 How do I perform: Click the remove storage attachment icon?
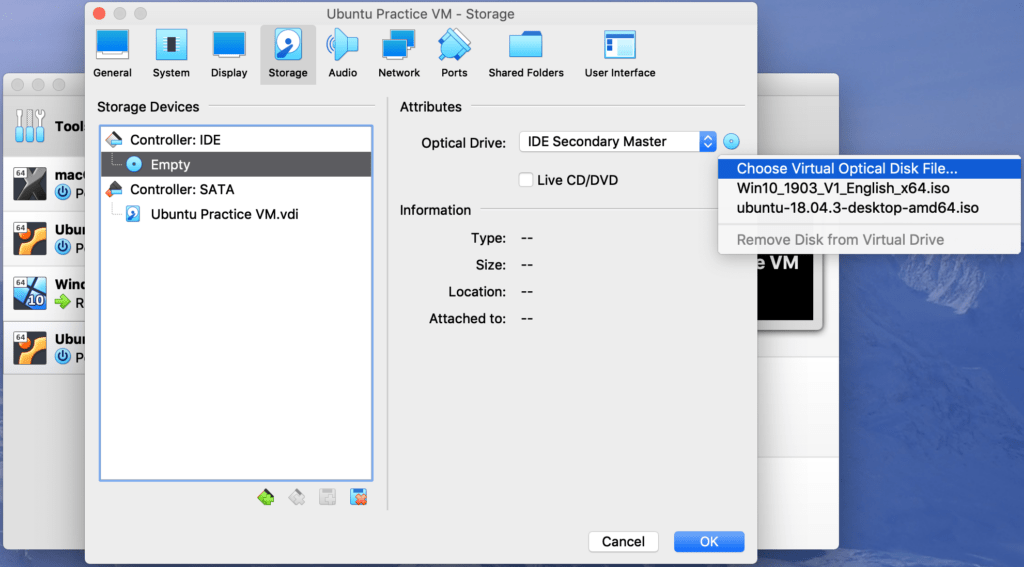[x=358, y=497]
